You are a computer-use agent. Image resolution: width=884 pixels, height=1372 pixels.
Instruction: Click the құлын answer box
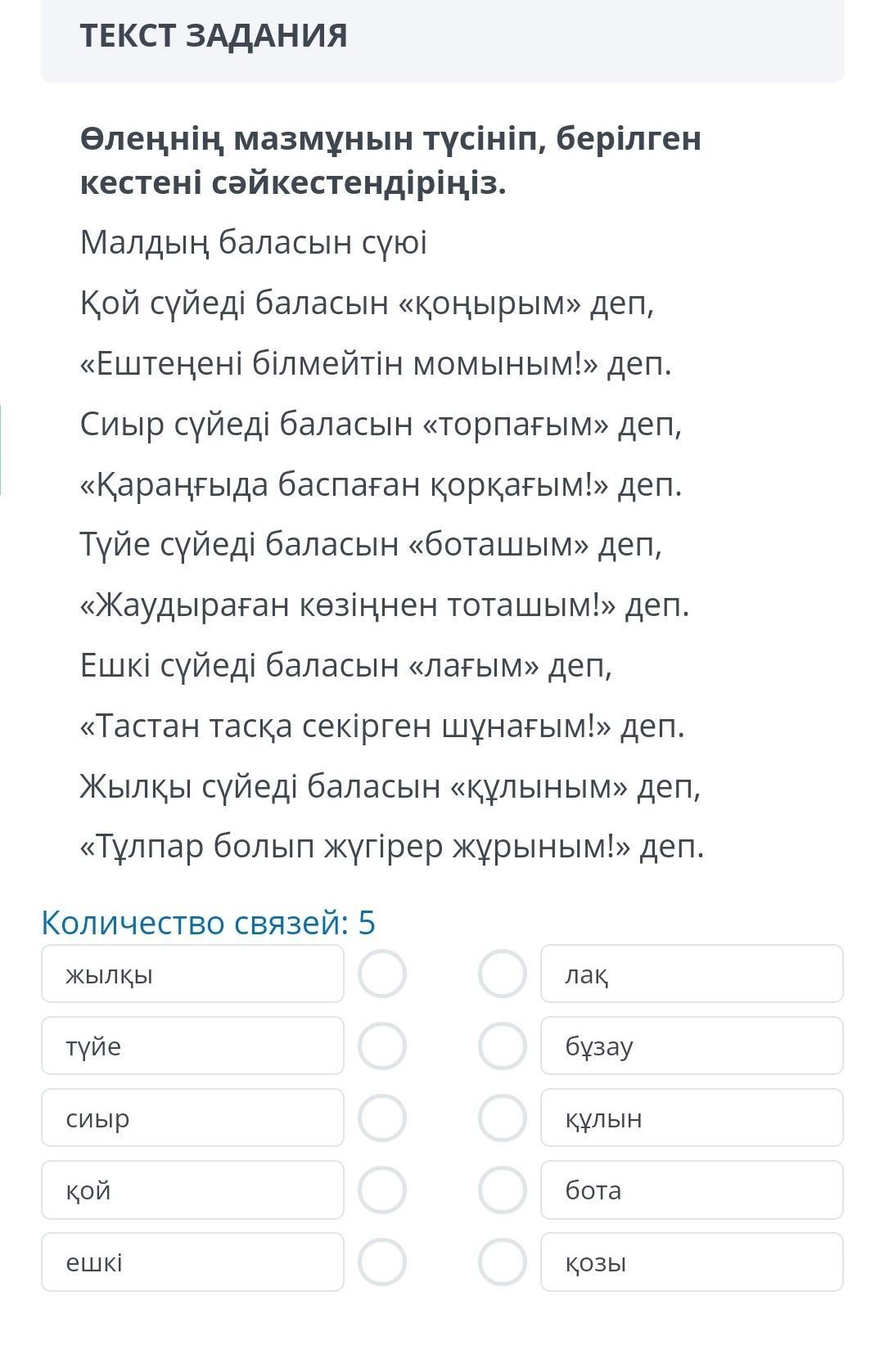pyautogui.click(x=692, y=1118)
